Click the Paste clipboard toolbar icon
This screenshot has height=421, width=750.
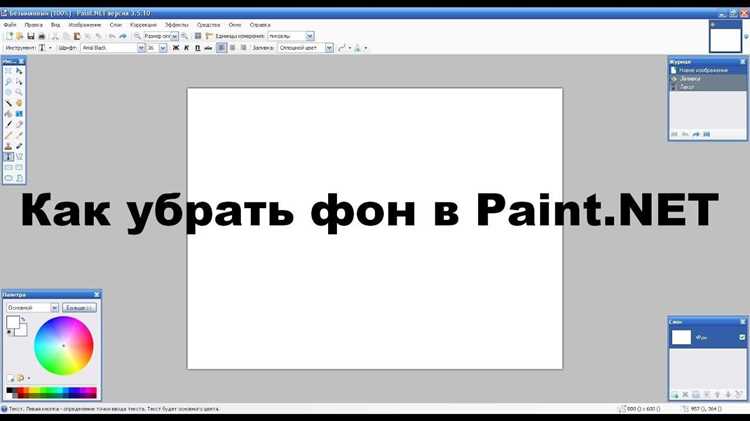(77, 36)
